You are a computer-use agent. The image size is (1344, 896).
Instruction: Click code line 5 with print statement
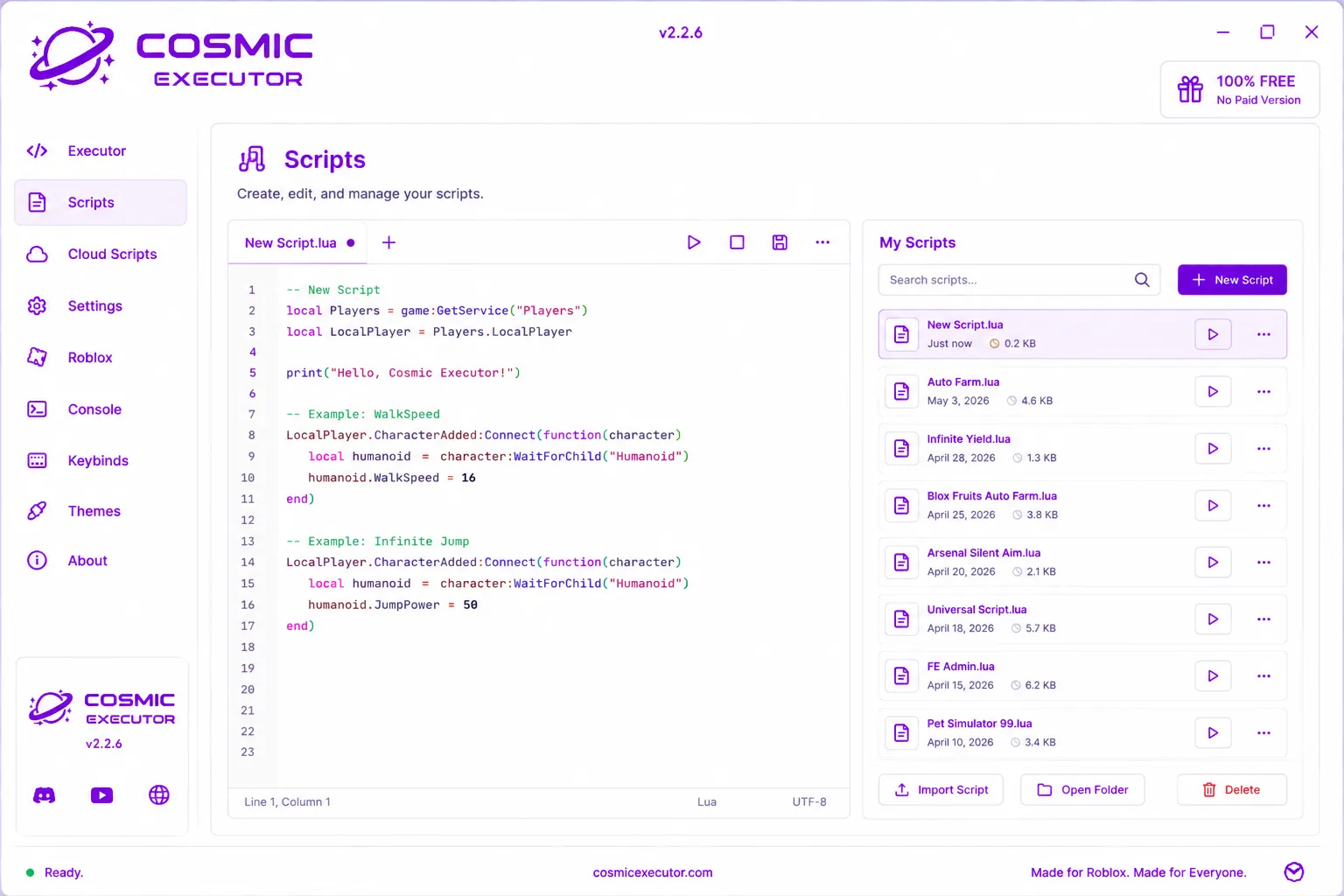coord(403,373)
